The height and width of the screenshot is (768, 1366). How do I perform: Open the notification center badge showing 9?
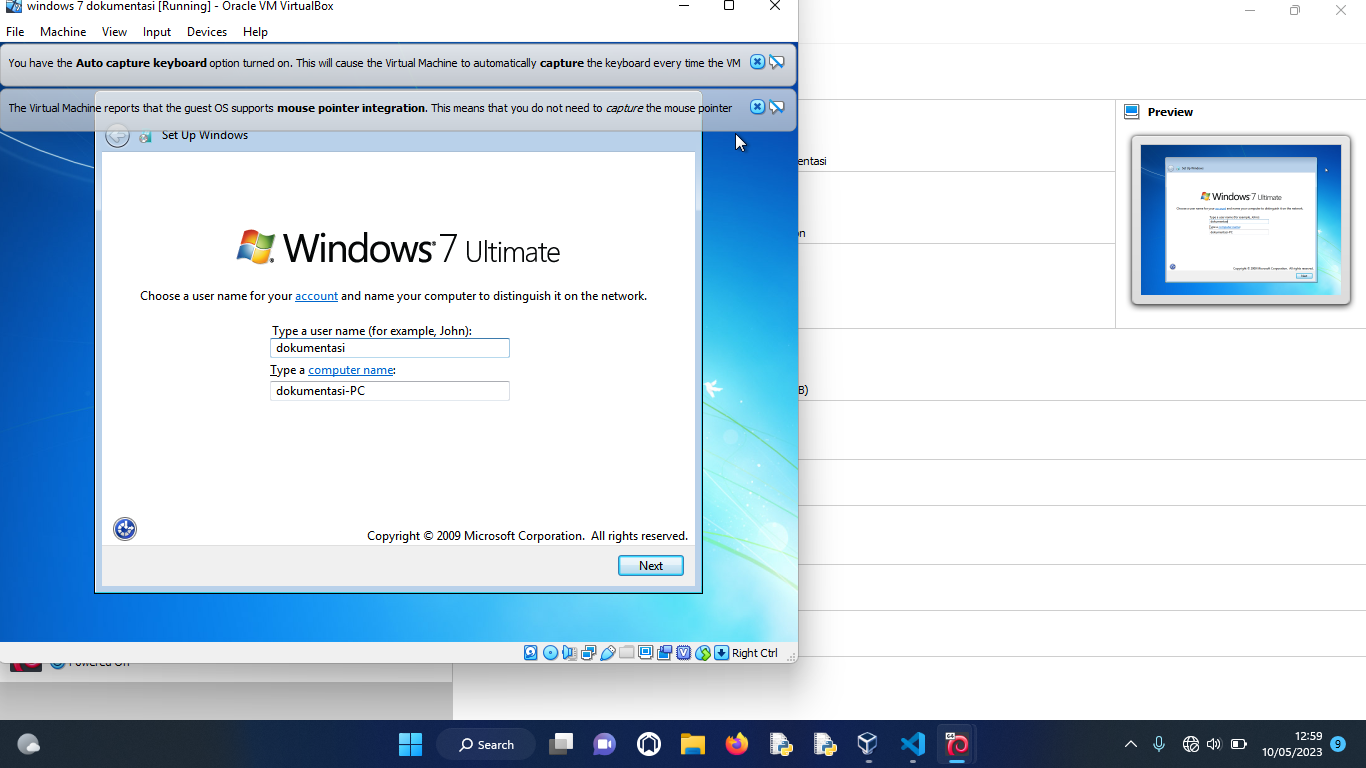pyautogui.click(x=1338, y=744)
